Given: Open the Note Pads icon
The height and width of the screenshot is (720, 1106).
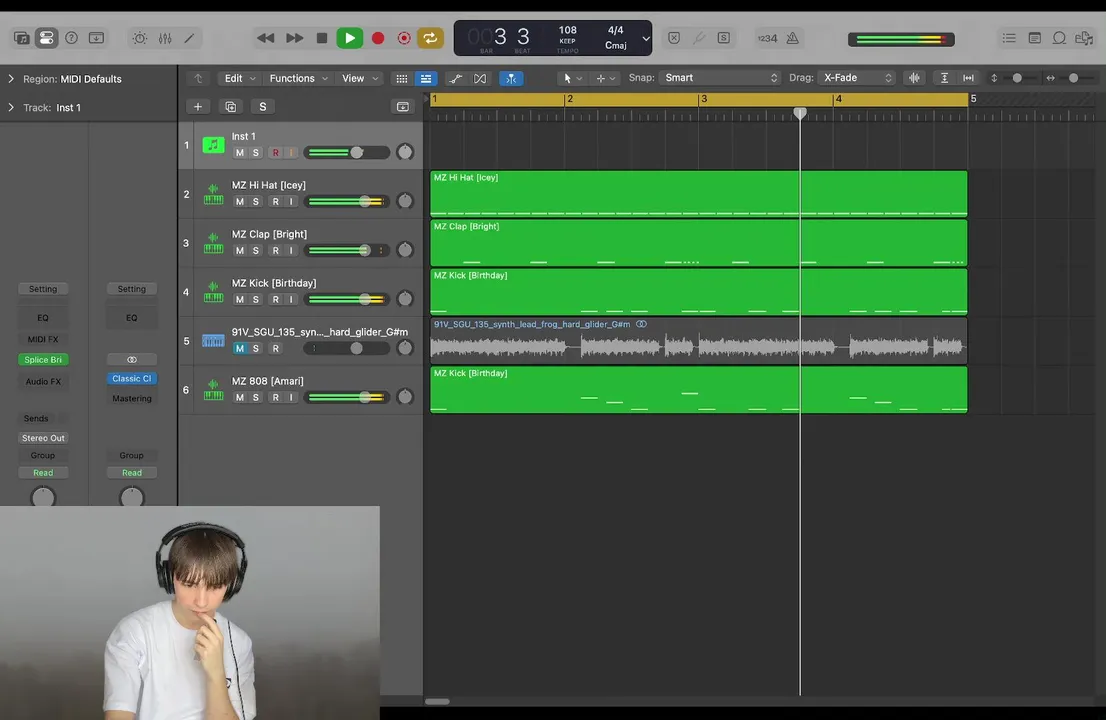Looking at the screenshot, I should point(1034,38).
